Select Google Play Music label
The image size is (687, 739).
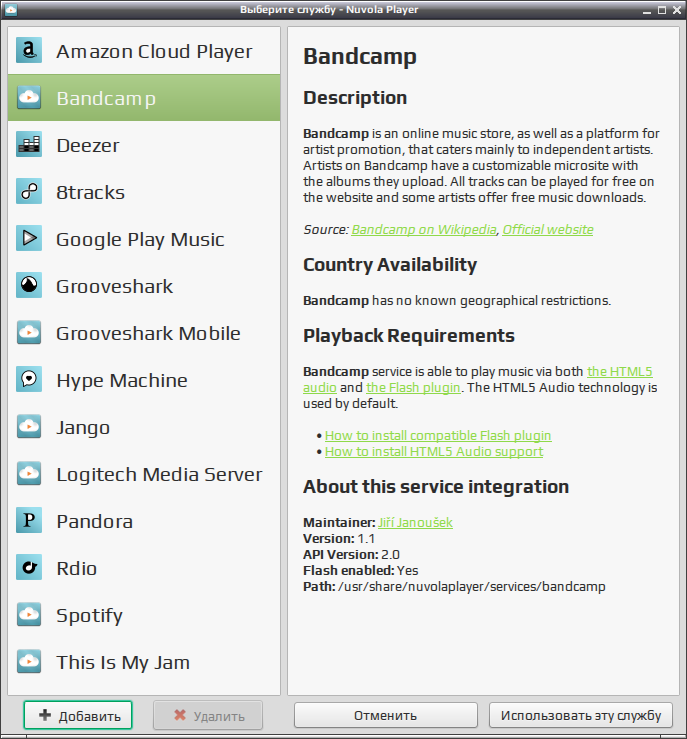click(x=140, y=239)
